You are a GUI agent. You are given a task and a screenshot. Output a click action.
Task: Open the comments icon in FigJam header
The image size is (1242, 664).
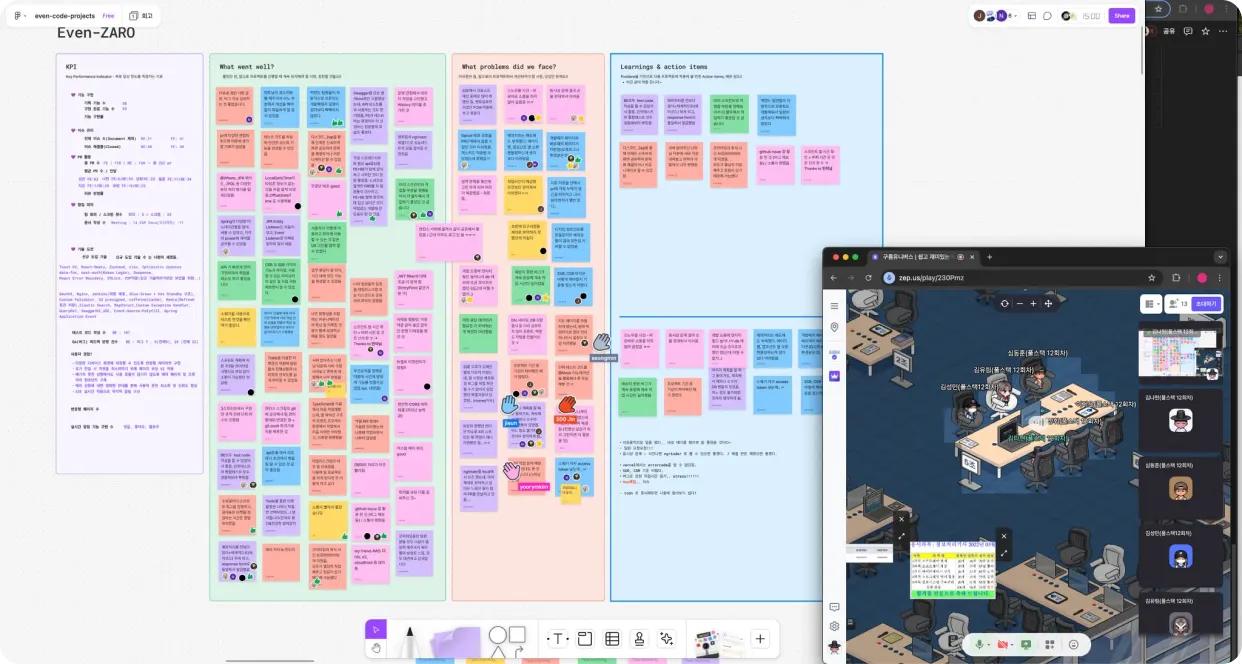tap(1047, 16)
